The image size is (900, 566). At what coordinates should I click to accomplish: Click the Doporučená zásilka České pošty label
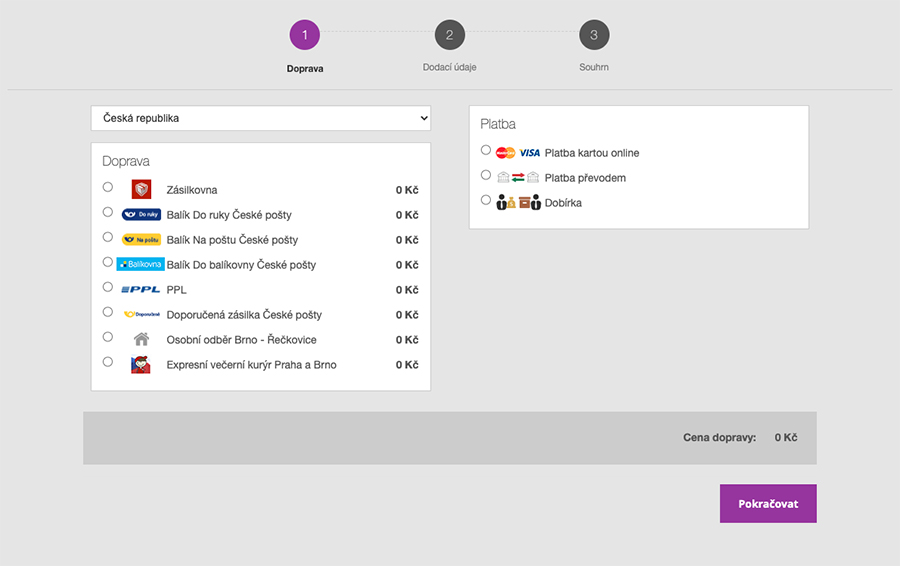[x=244, y=315]
